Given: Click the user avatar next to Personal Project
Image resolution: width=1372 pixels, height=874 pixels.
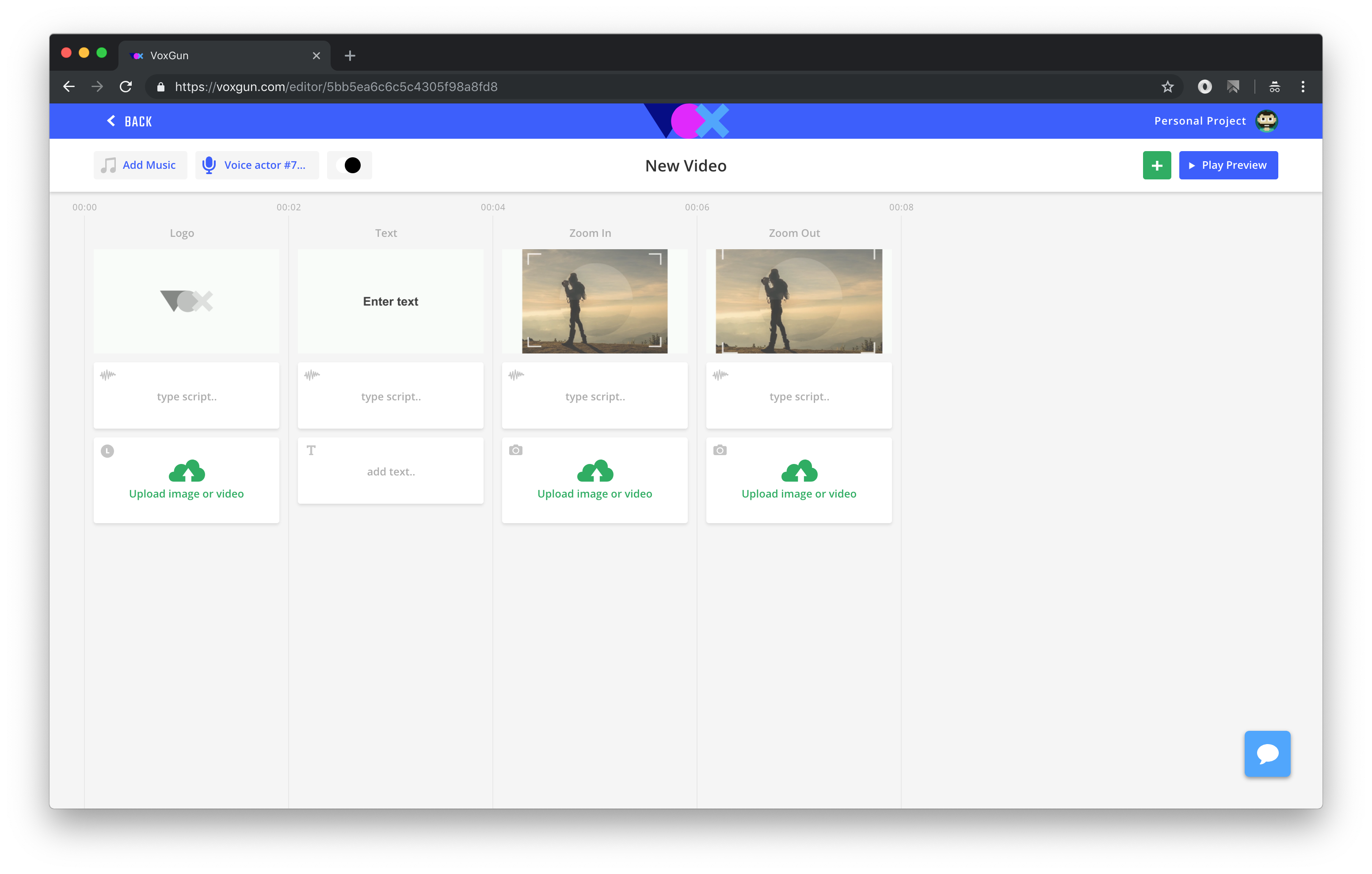Looking at the screenshot, I should (x=1266, y=121).
